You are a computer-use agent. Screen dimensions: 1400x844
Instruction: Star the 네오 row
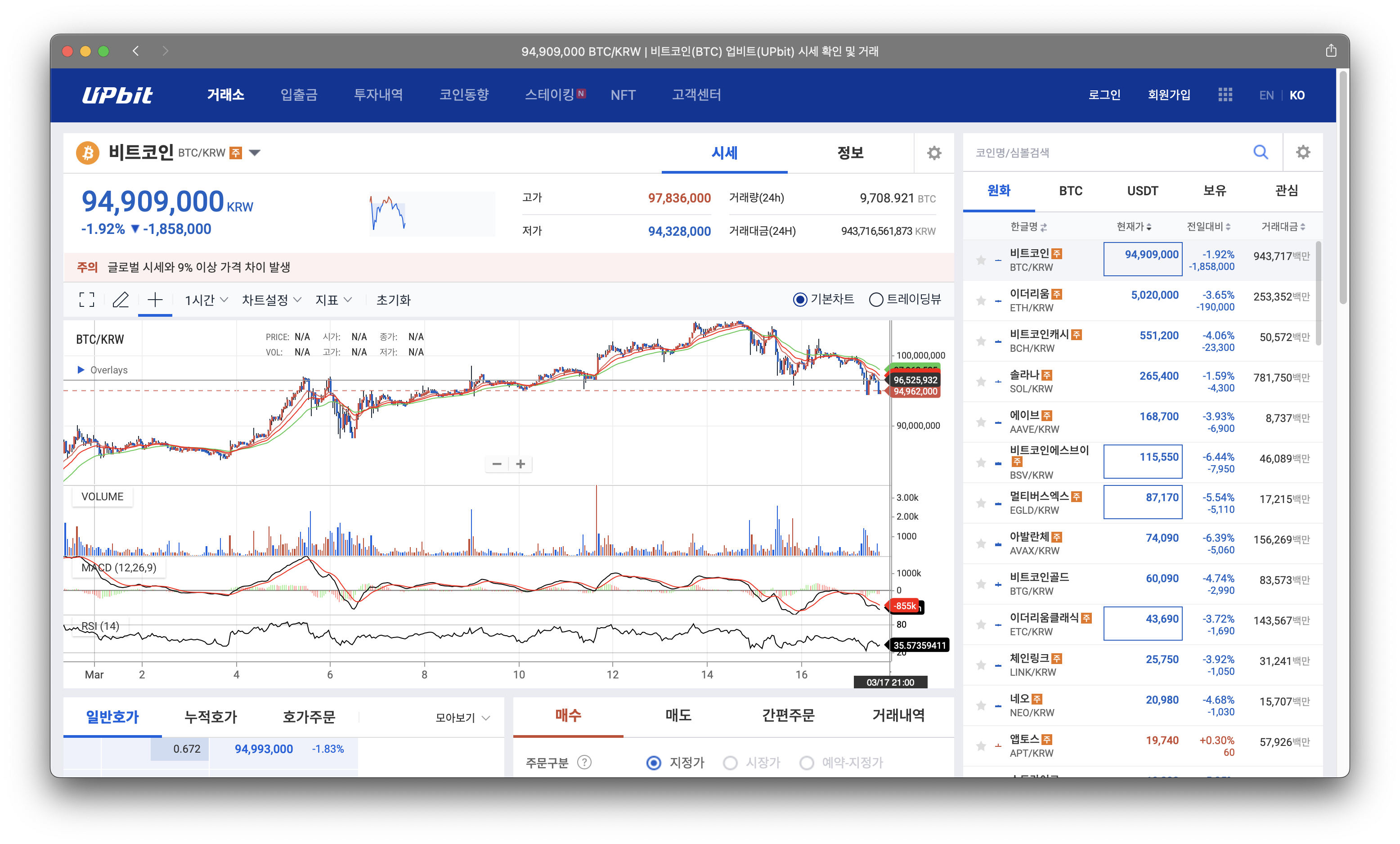click(981, 706)
